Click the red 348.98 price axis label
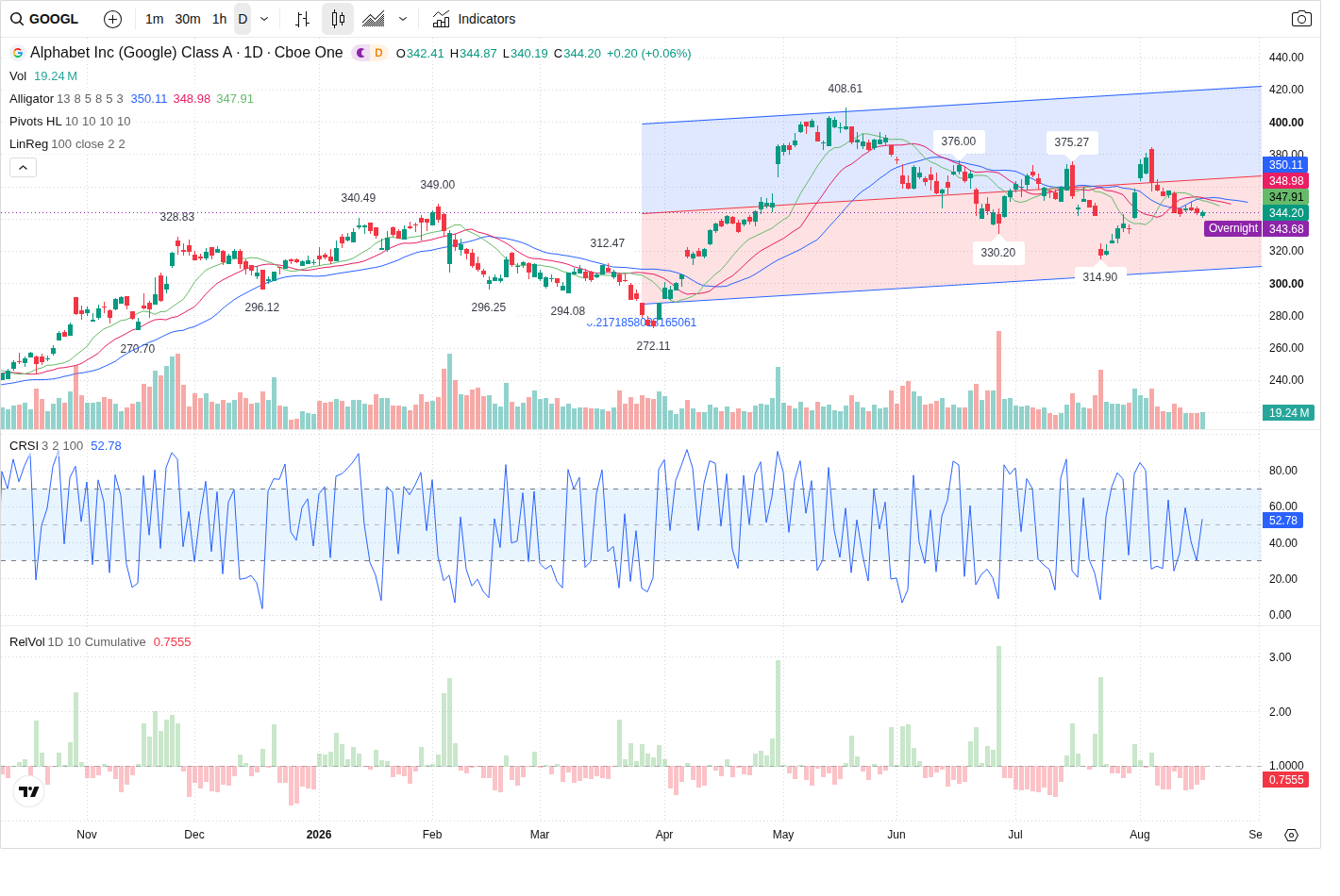The image size is (1340, 896). point(1285,181)
